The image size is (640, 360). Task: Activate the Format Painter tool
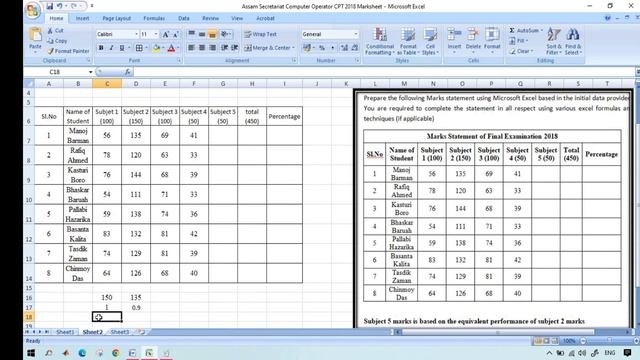pyautogui.click(x=68, y=51)
